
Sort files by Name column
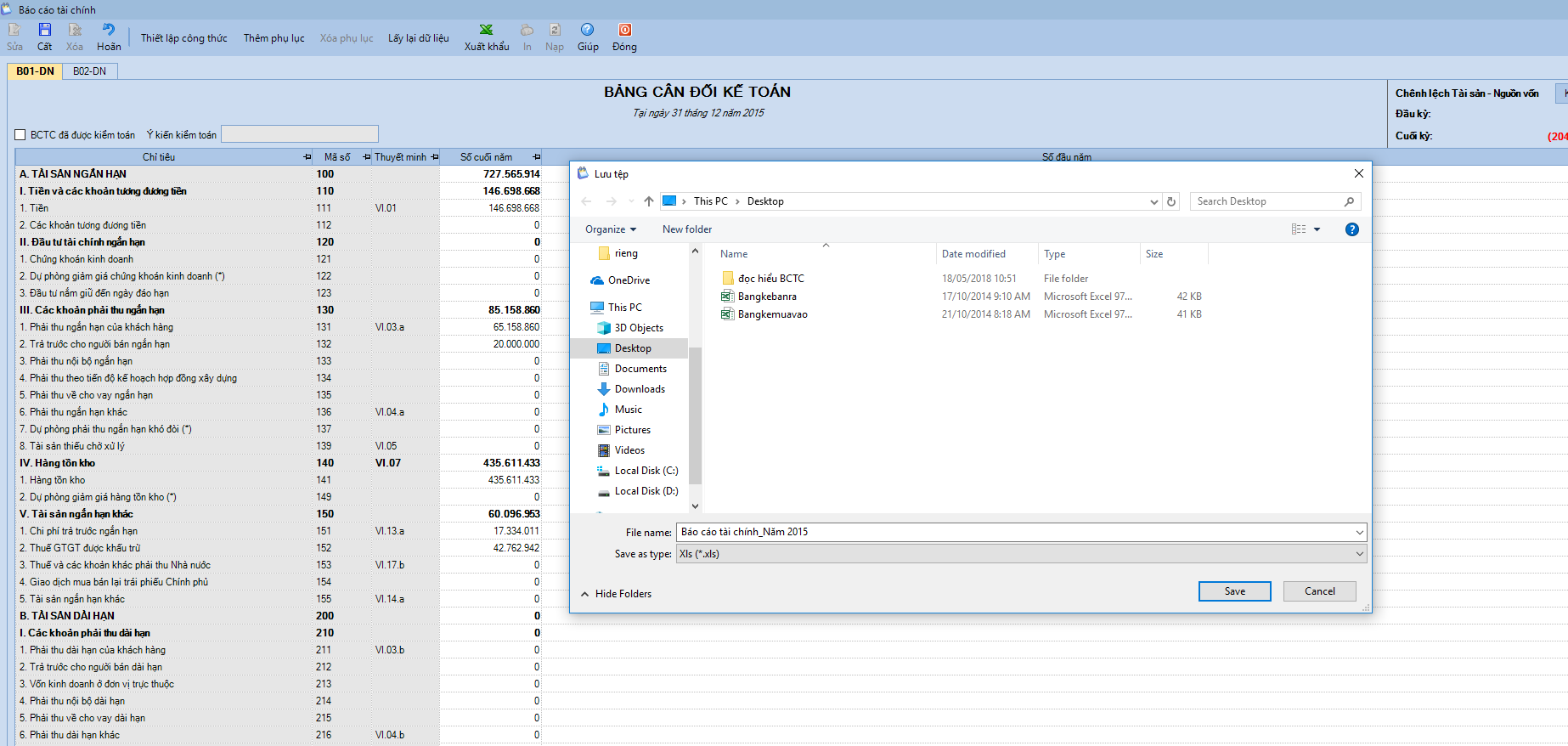(x=734, y=254)
